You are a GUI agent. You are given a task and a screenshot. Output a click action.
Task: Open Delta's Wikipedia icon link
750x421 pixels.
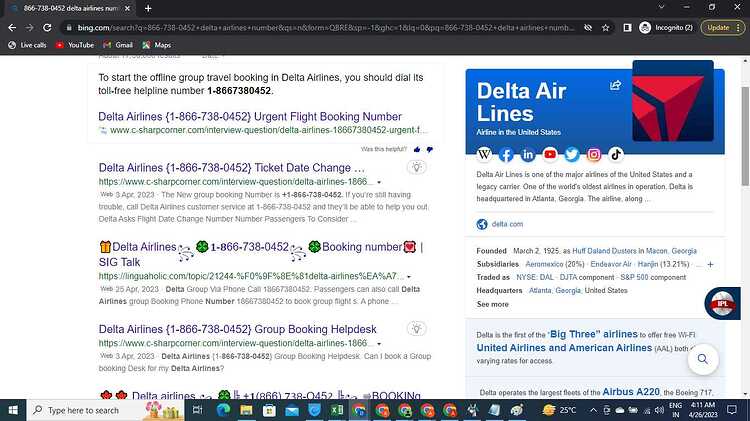click(484, 154)
